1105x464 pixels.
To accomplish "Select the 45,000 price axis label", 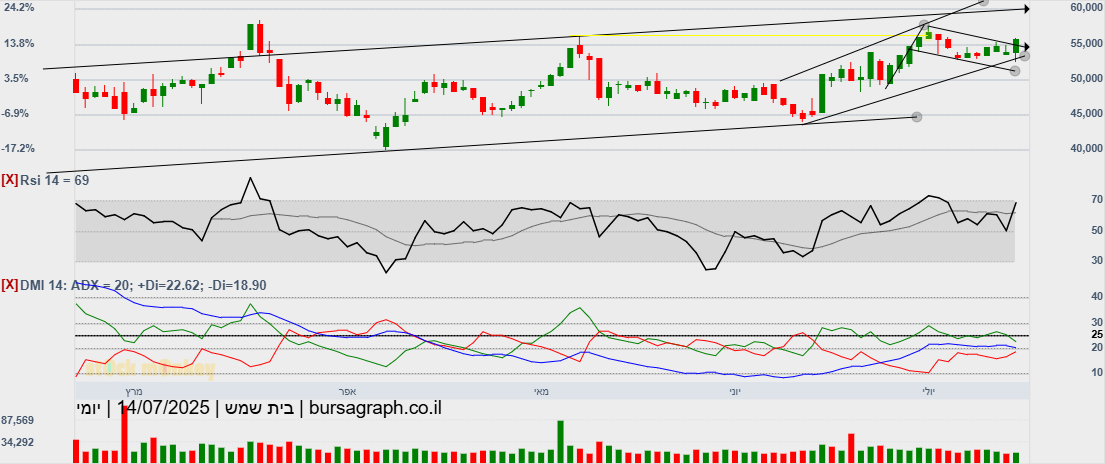I will coord(1085,114).
